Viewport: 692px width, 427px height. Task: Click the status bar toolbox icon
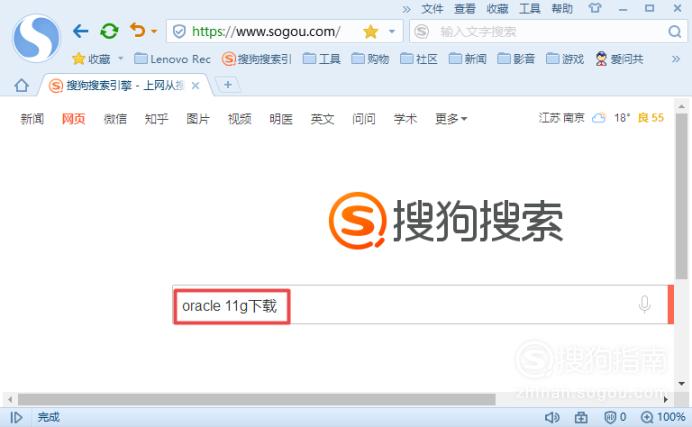(581, 417)
